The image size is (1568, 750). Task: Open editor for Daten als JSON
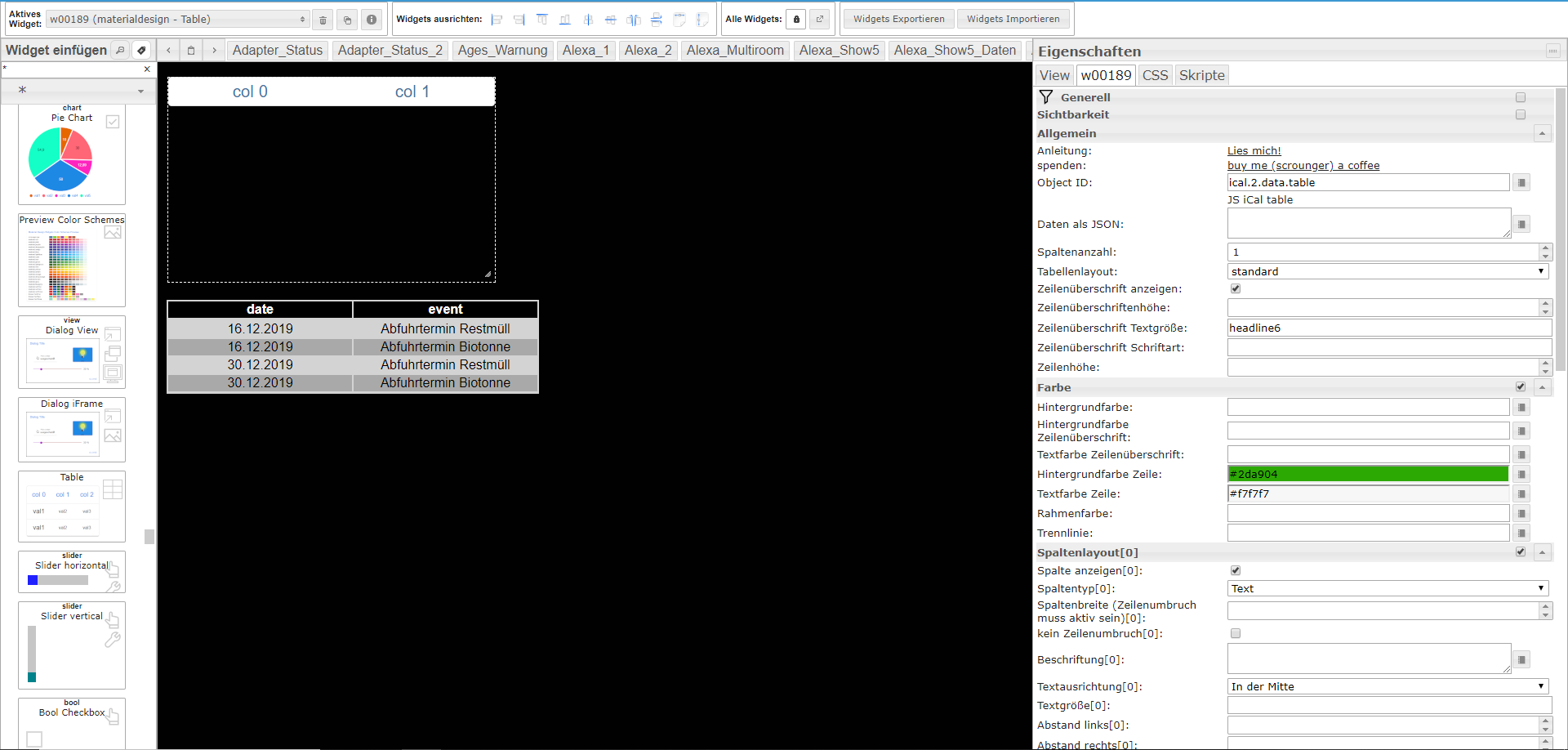1521,224
